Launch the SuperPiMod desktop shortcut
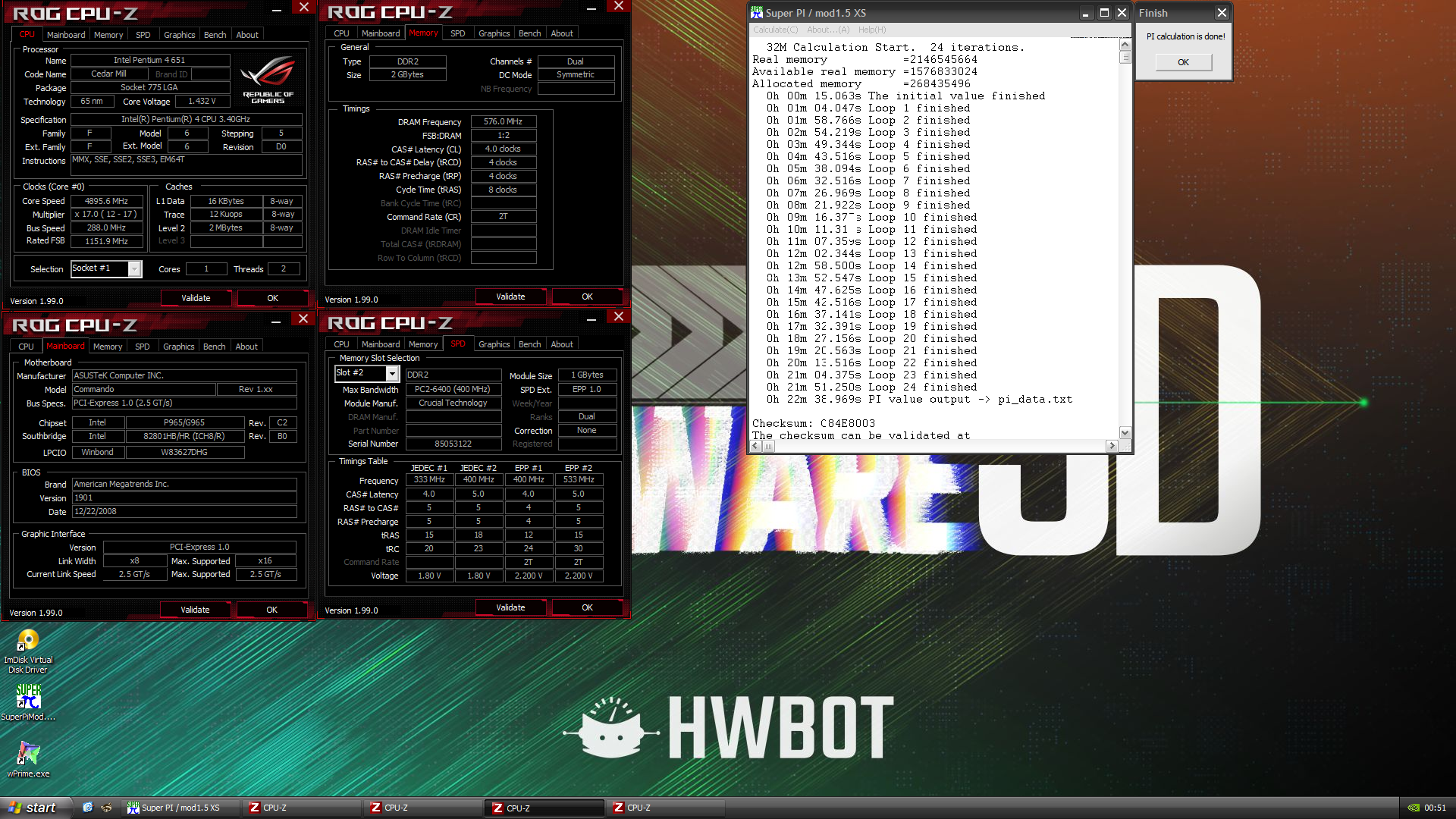This screenshot has width=1456, height=819. [x=28, y=701]
